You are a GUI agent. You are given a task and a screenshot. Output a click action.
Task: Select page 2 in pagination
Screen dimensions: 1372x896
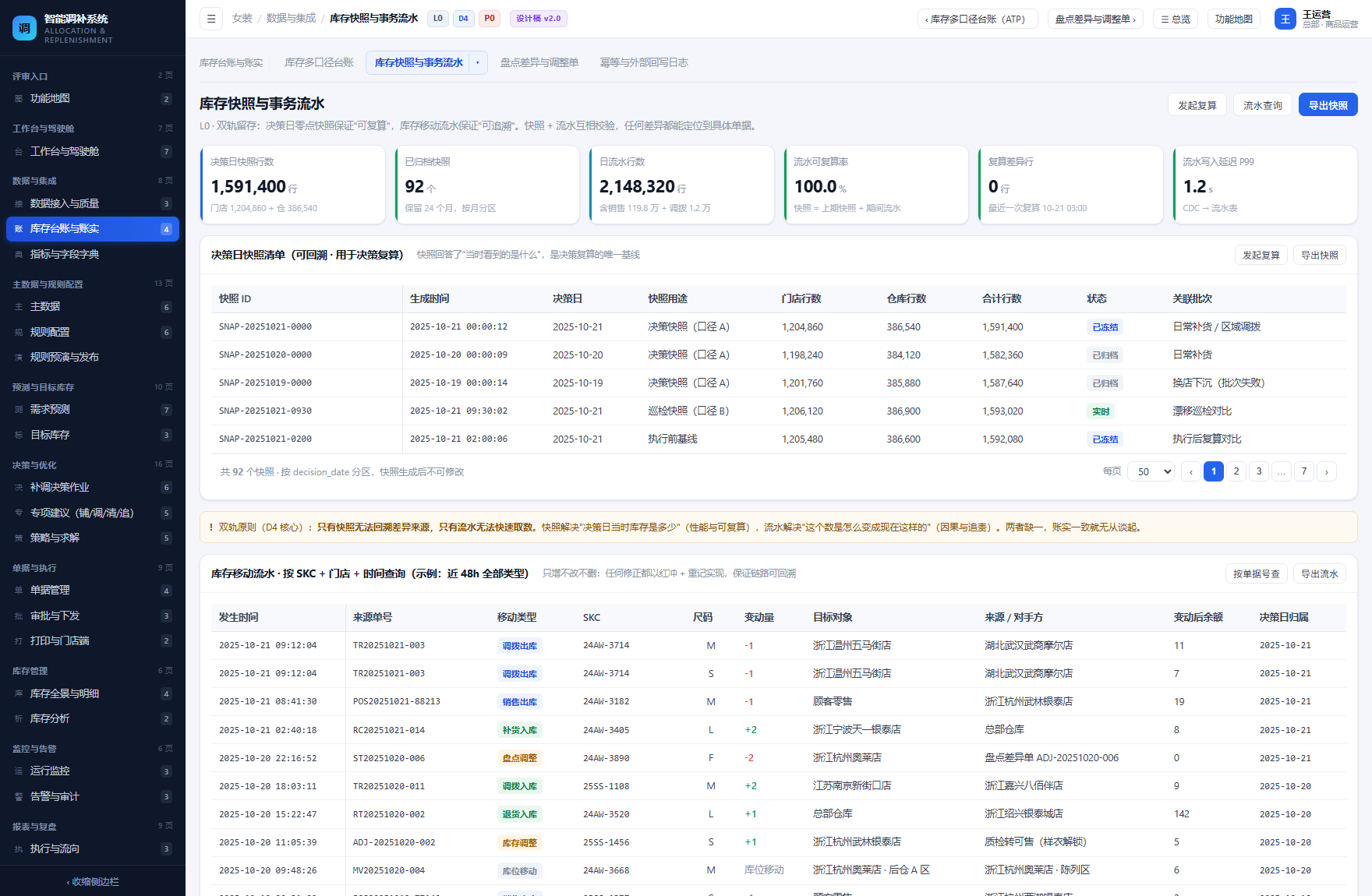[1236, 471]
